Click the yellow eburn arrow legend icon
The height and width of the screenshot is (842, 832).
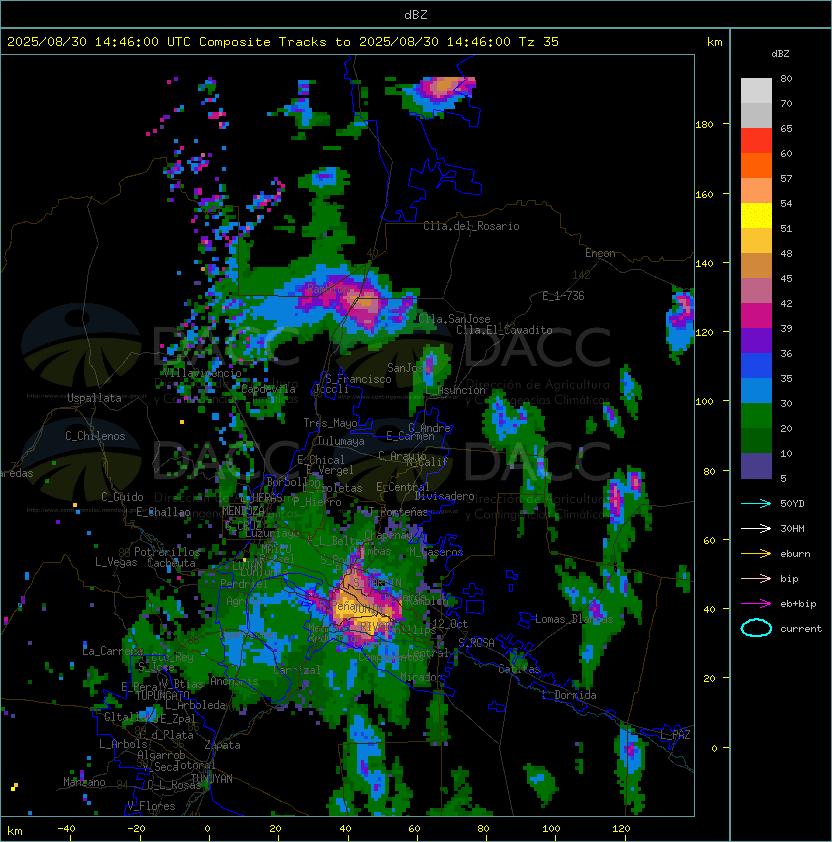[756, 554]
